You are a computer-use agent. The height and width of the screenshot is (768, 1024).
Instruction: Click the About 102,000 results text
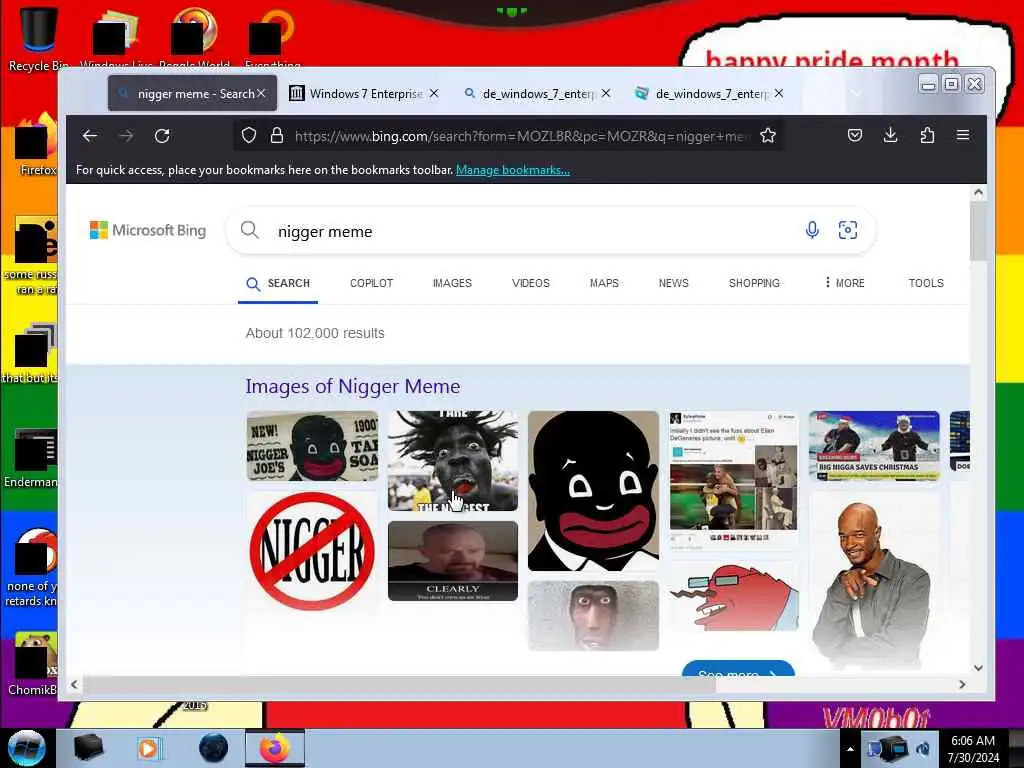pos(315,333)
